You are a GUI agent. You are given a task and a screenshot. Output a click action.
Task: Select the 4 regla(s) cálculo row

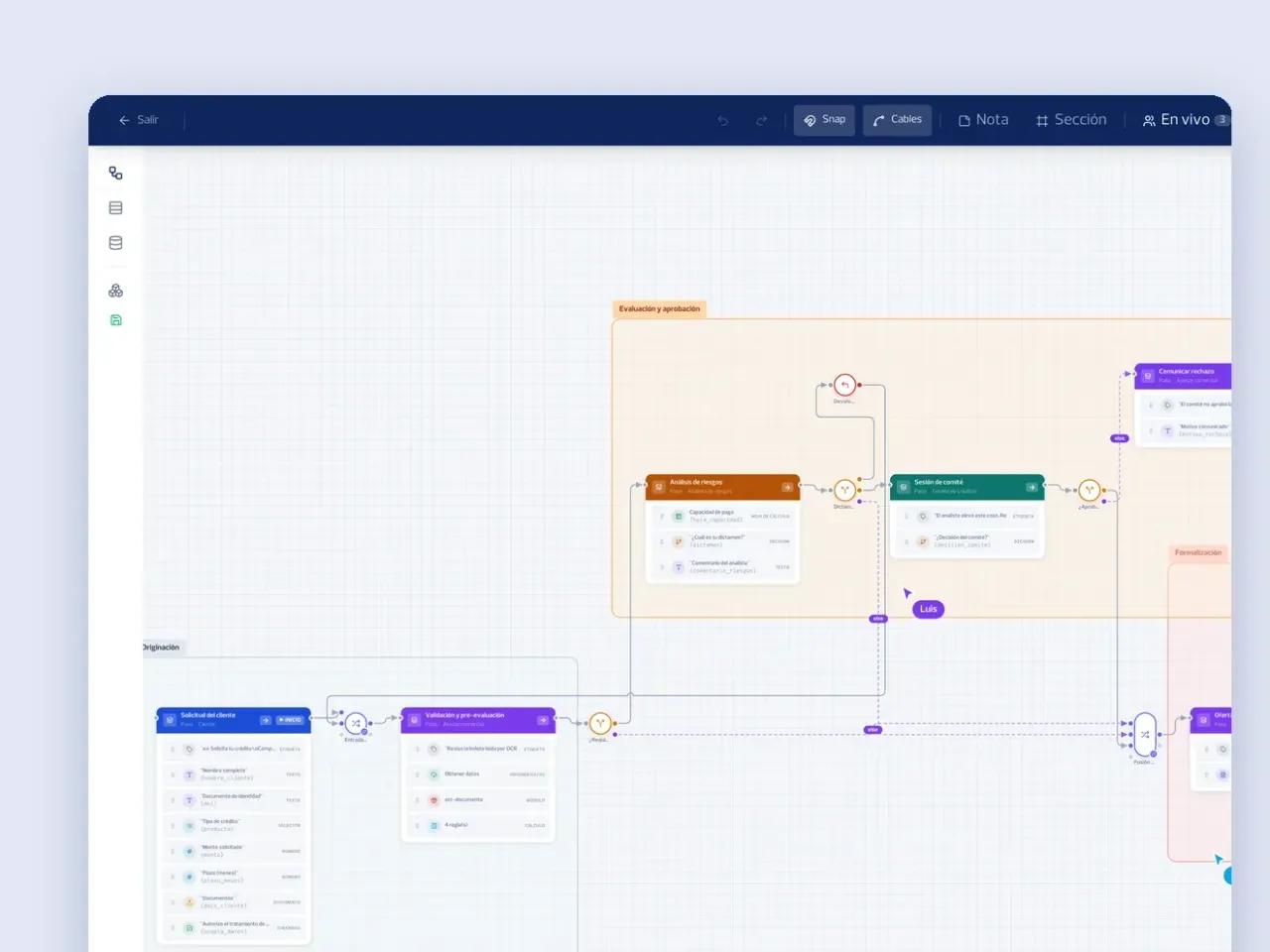pyautogui.click(x=478, y=825)
